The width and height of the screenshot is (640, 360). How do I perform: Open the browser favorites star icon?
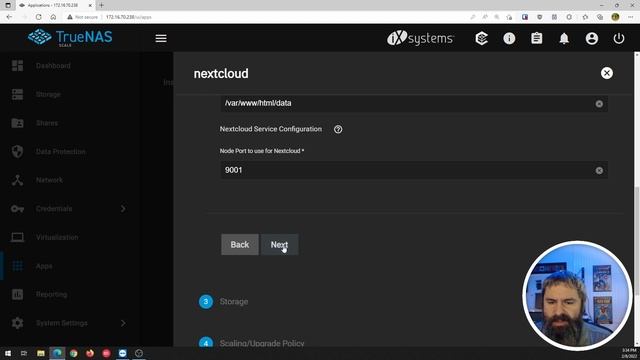click(585, 17)
